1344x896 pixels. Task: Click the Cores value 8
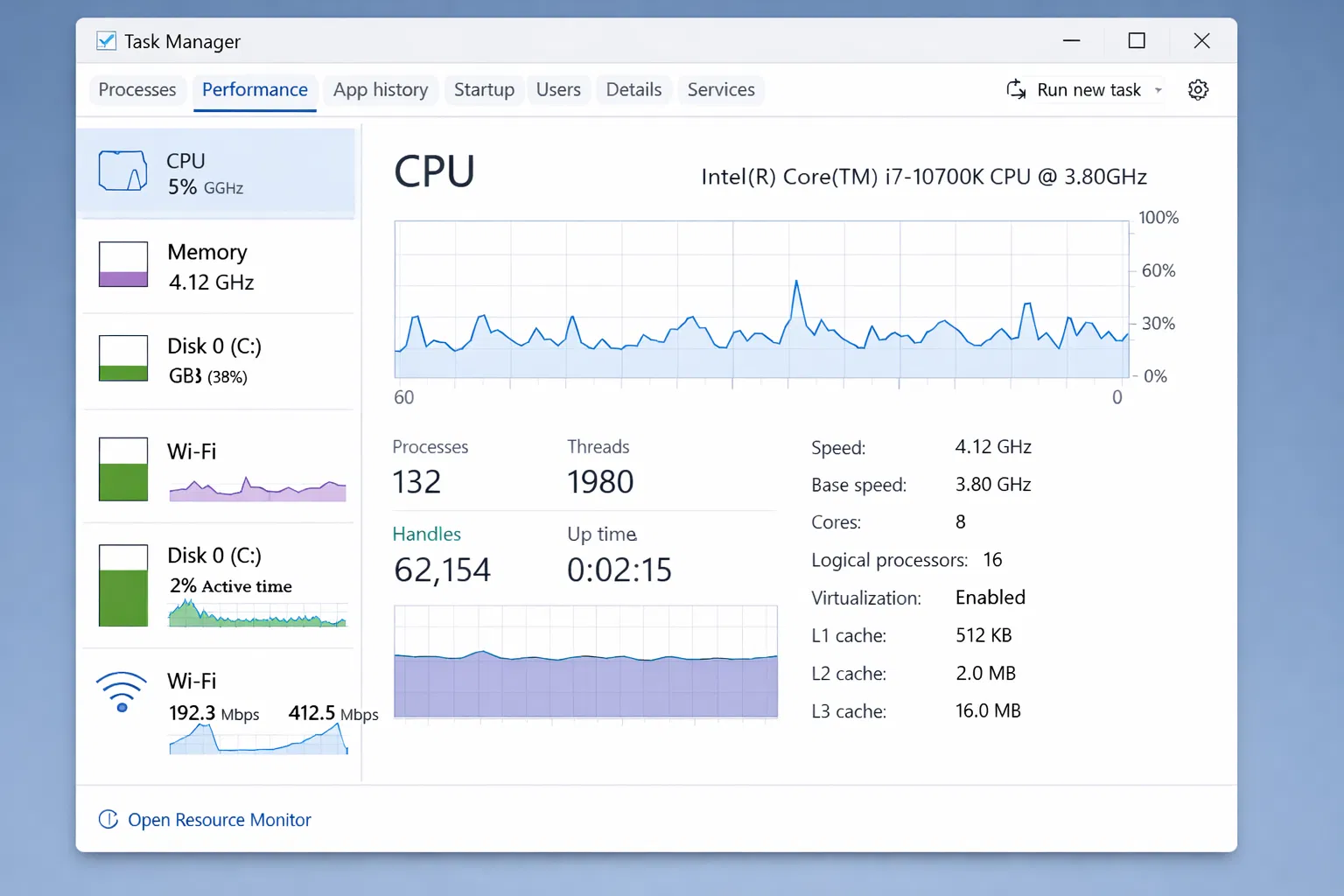(x=961, y=522)
